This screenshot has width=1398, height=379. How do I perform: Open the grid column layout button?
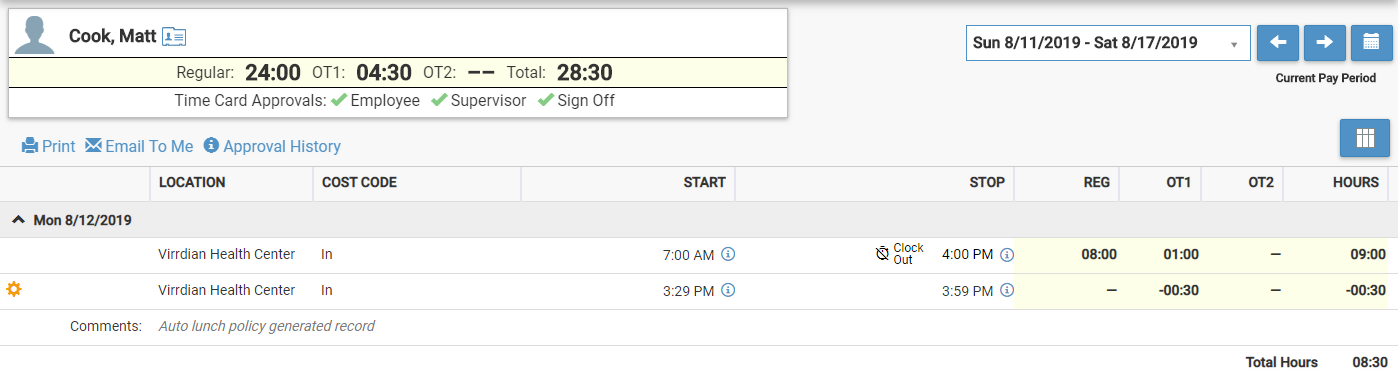tap(1365, 138)
